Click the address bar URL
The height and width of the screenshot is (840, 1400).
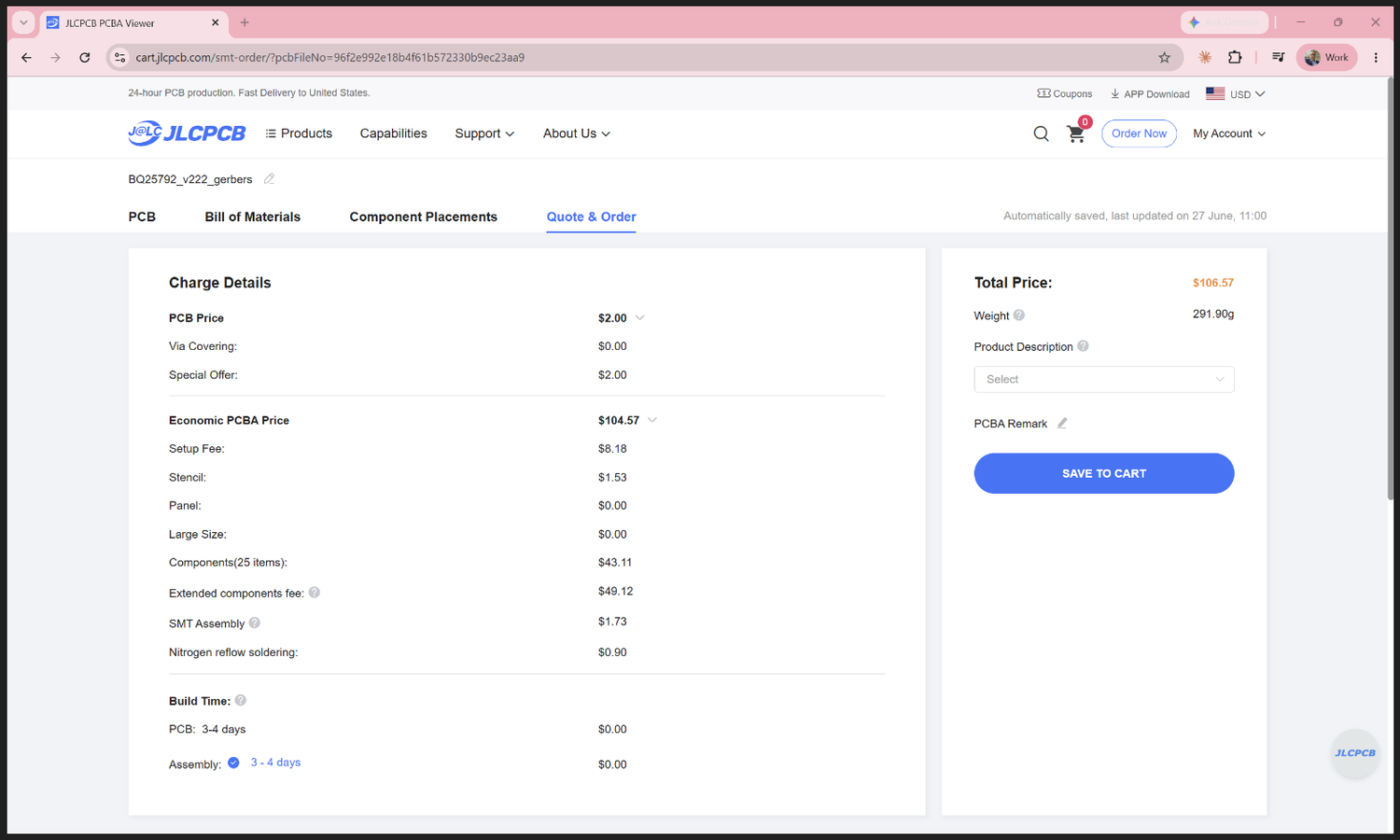point(329,57)
